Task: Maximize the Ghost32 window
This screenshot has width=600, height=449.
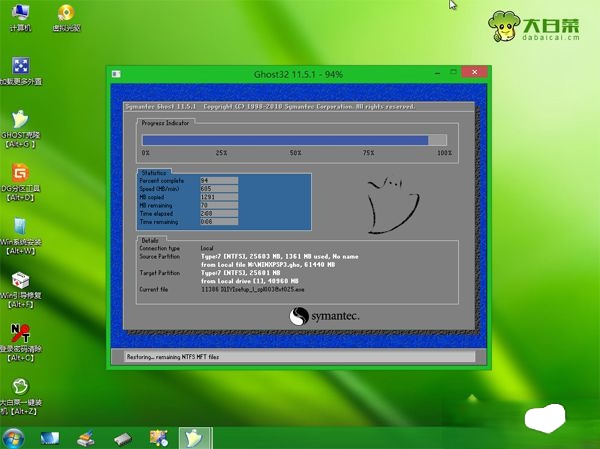Action: coord(453,72)
